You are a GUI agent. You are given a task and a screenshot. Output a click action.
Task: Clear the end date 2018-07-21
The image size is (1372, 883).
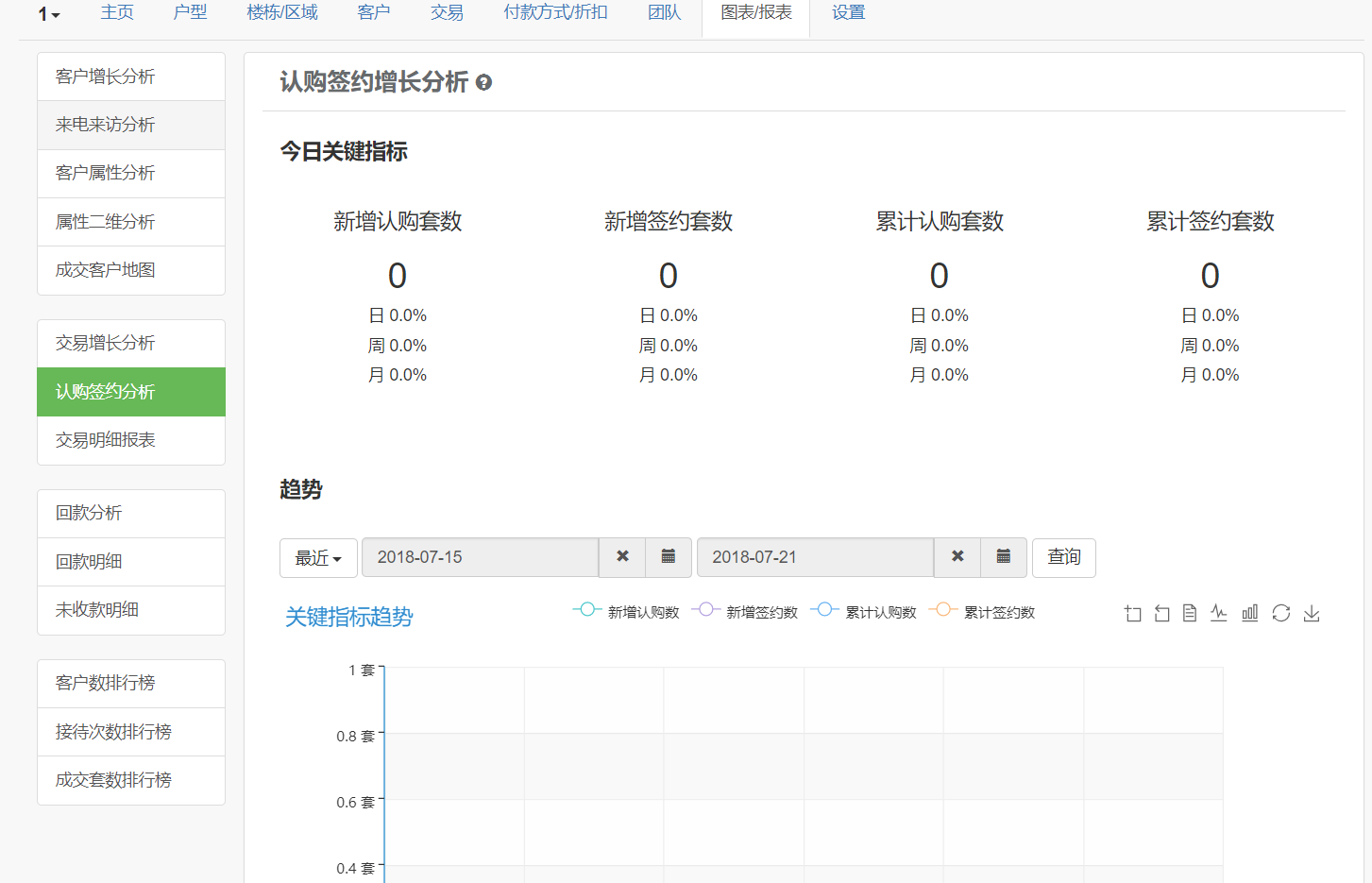point(957,557)
